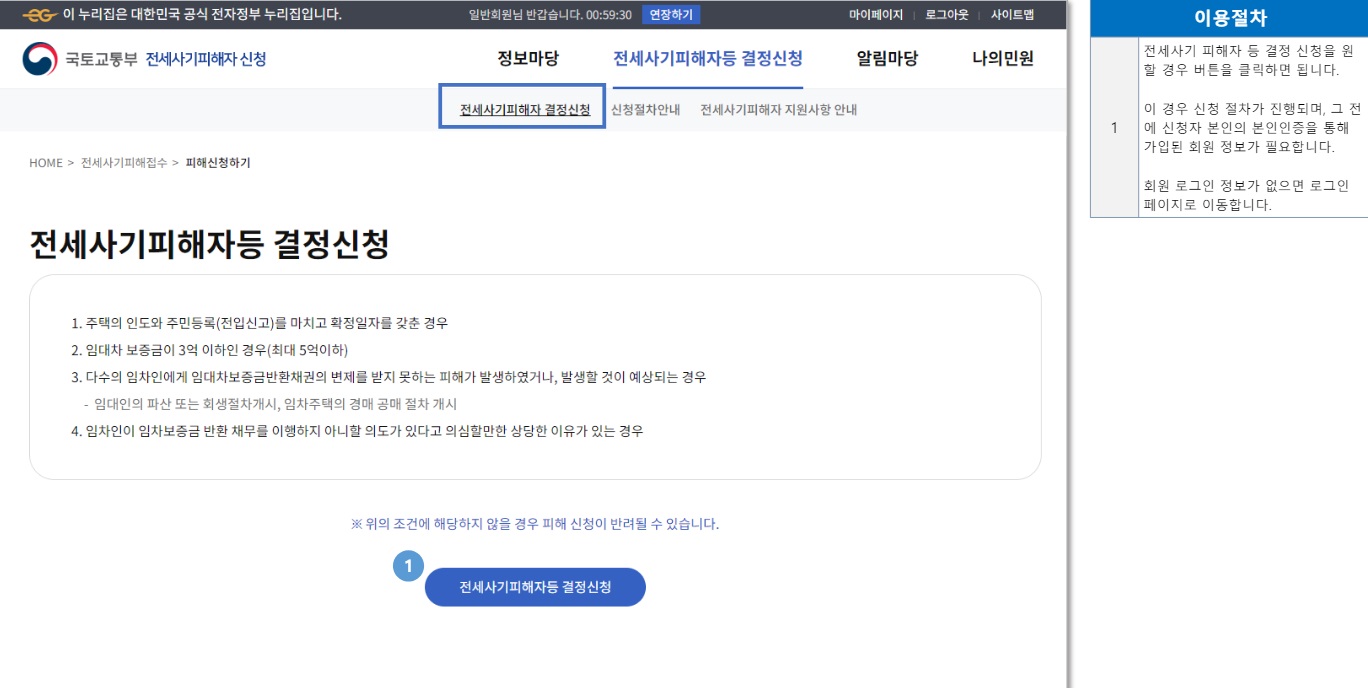1368x688 pixels.
Task: Click 로그아웃 to sign out
Action: (x=947, y=15)
